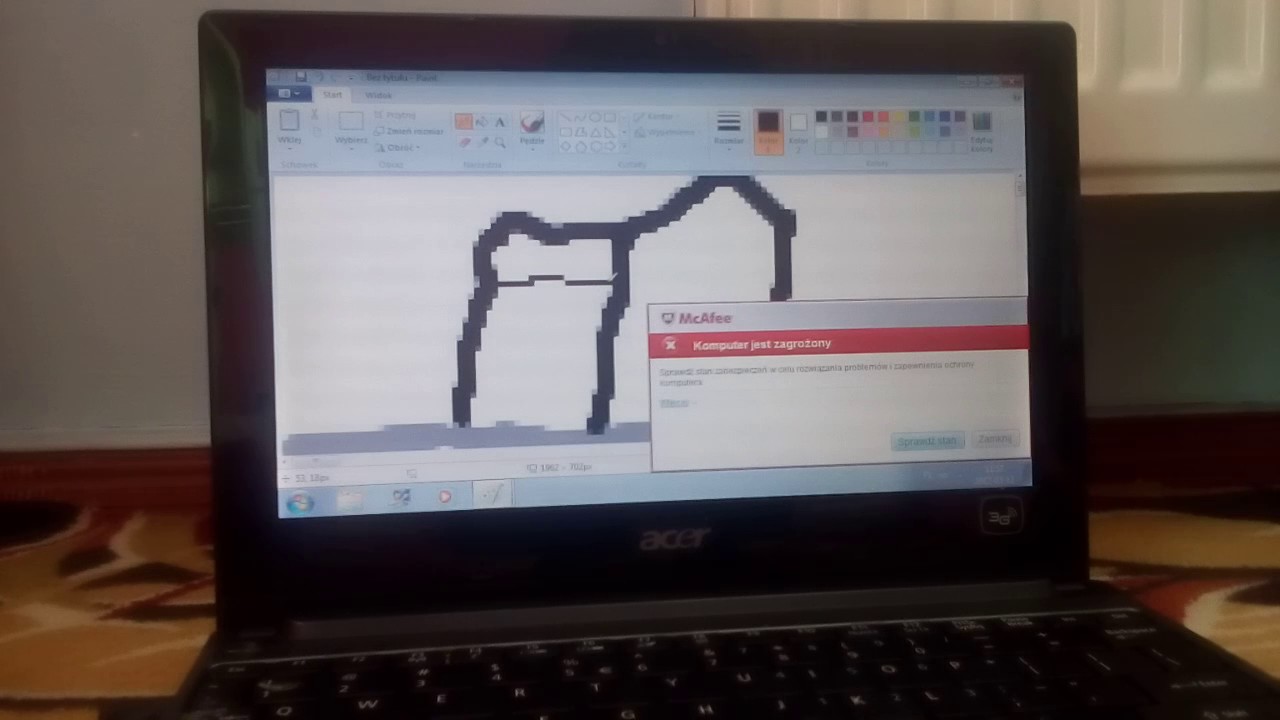Click the Wklej (paste) clipboard icon
Screen dimensions: 1280x720
(290, 121)
